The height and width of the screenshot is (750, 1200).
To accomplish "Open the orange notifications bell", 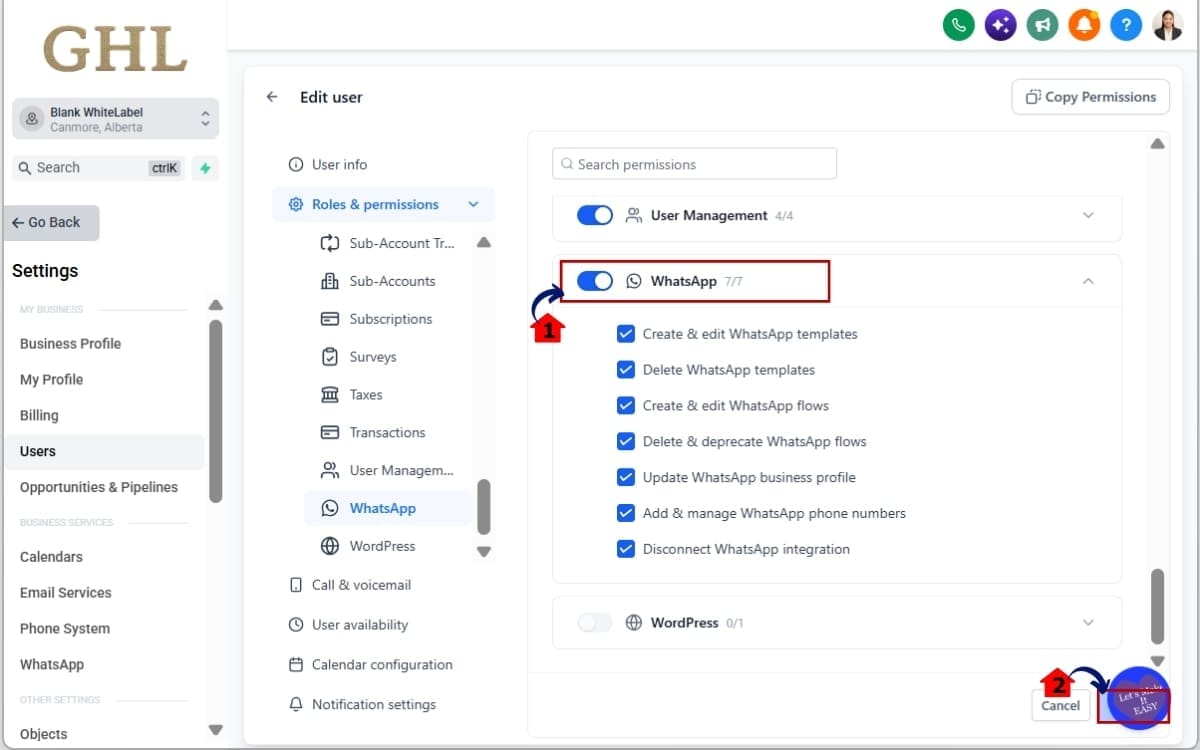I will click(1084, 25).
